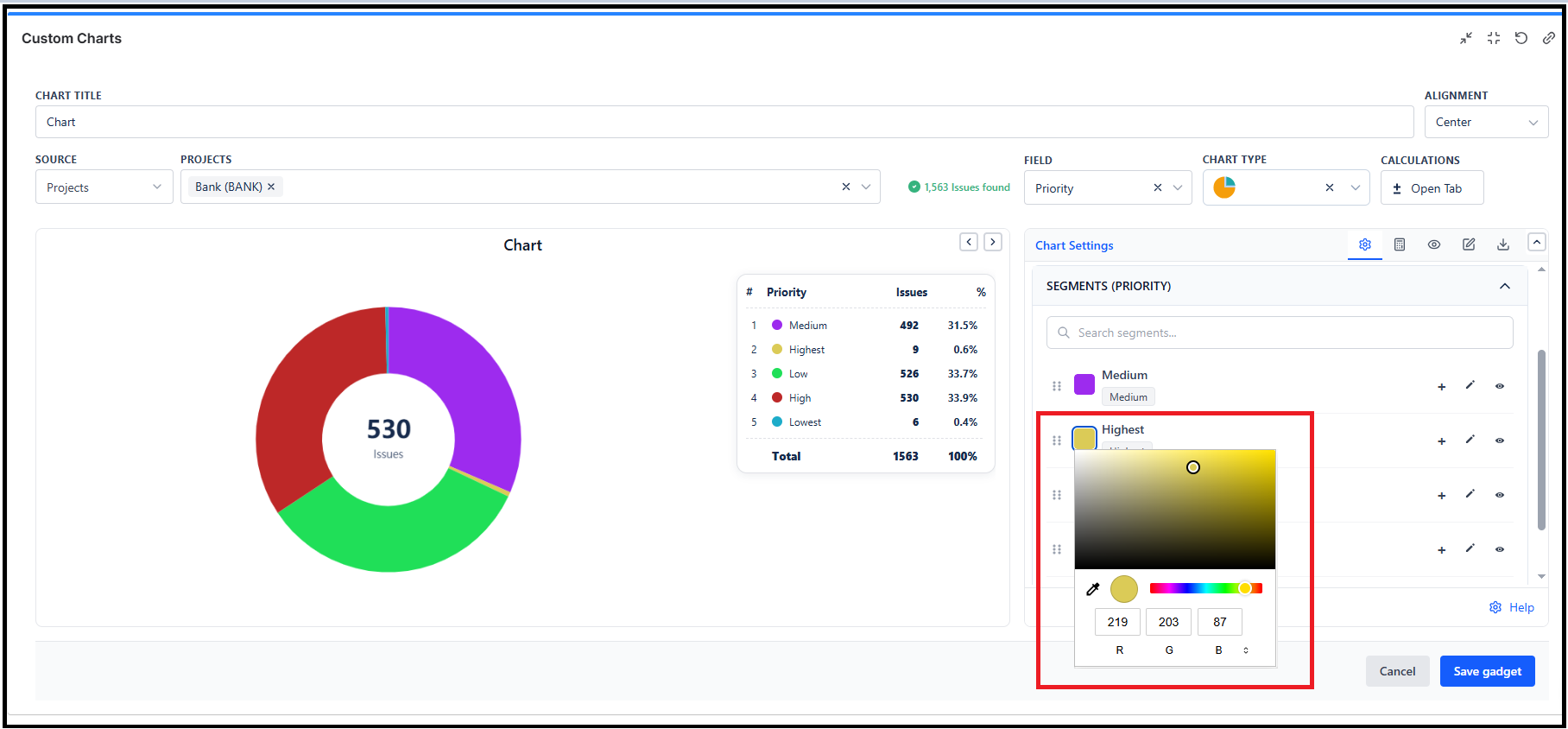Click the Lowest row in the legend table
Image resolution: width=1568 pixels, height=729 pixels.
[x=865, y=422]
